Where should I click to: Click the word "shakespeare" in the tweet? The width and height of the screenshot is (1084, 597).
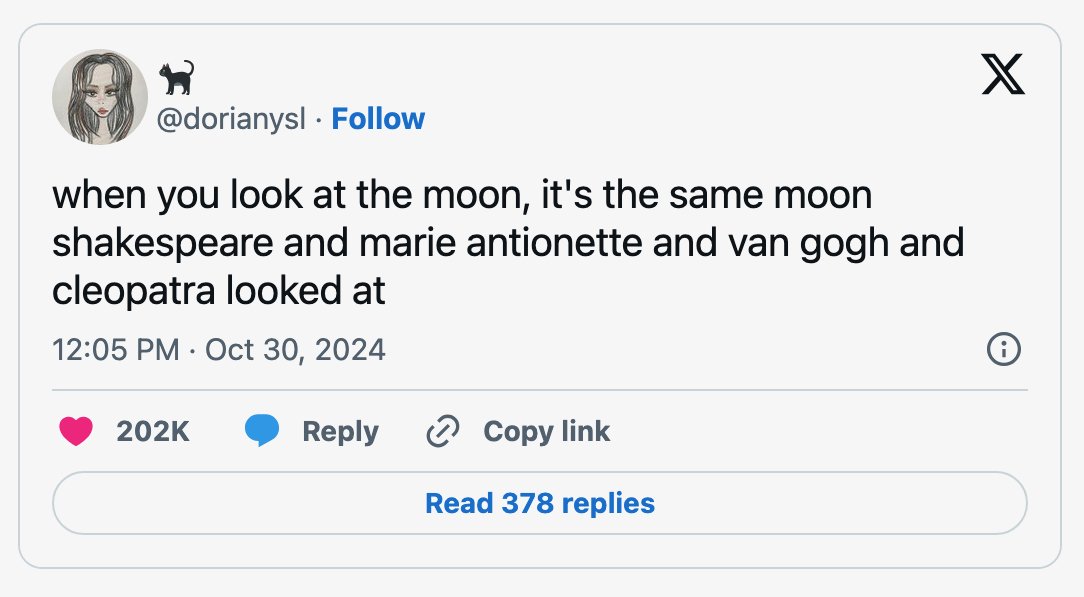[162, 243]
